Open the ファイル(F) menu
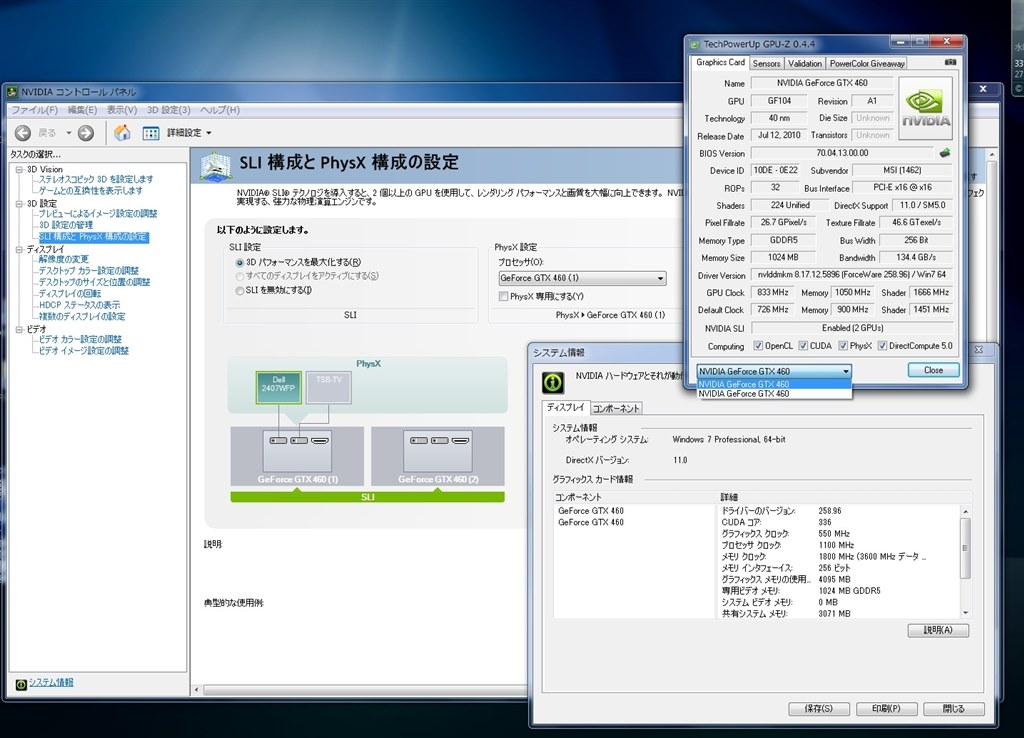 pos(35,110)
